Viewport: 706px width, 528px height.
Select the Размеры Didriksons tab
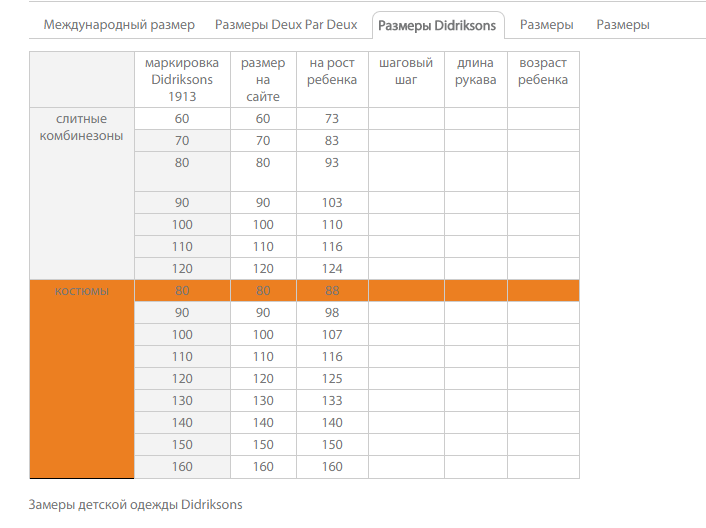coord(437,25)
